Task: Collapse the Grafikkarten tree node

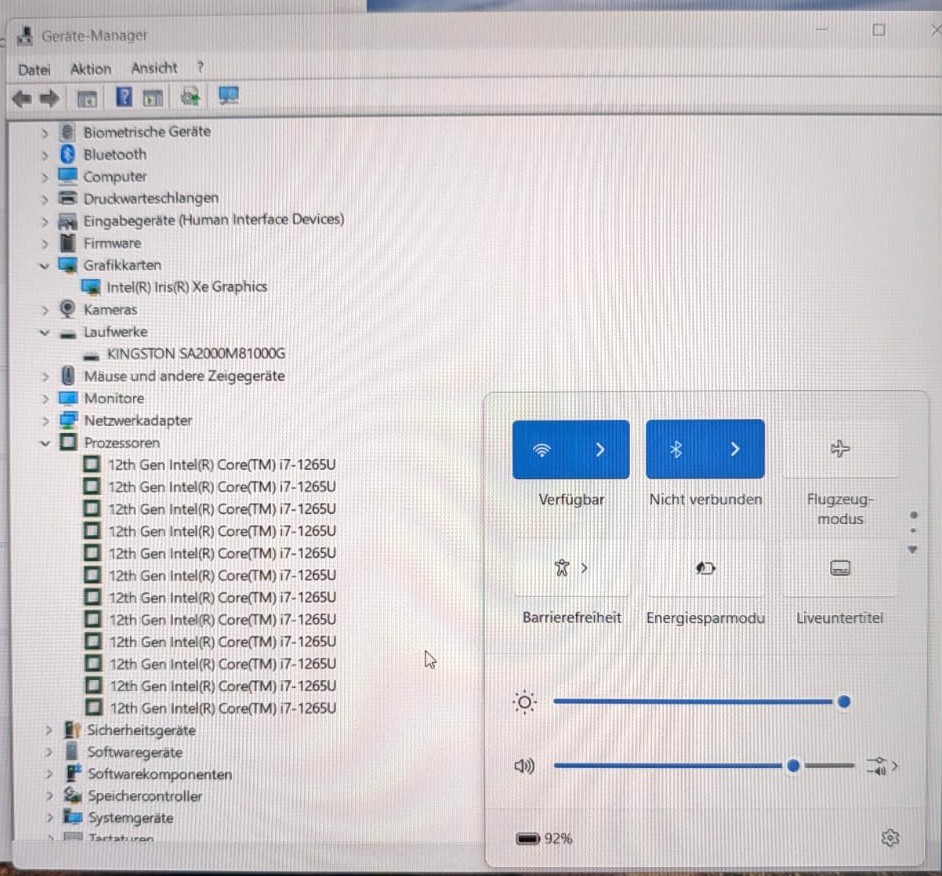Action: [44, 266]
